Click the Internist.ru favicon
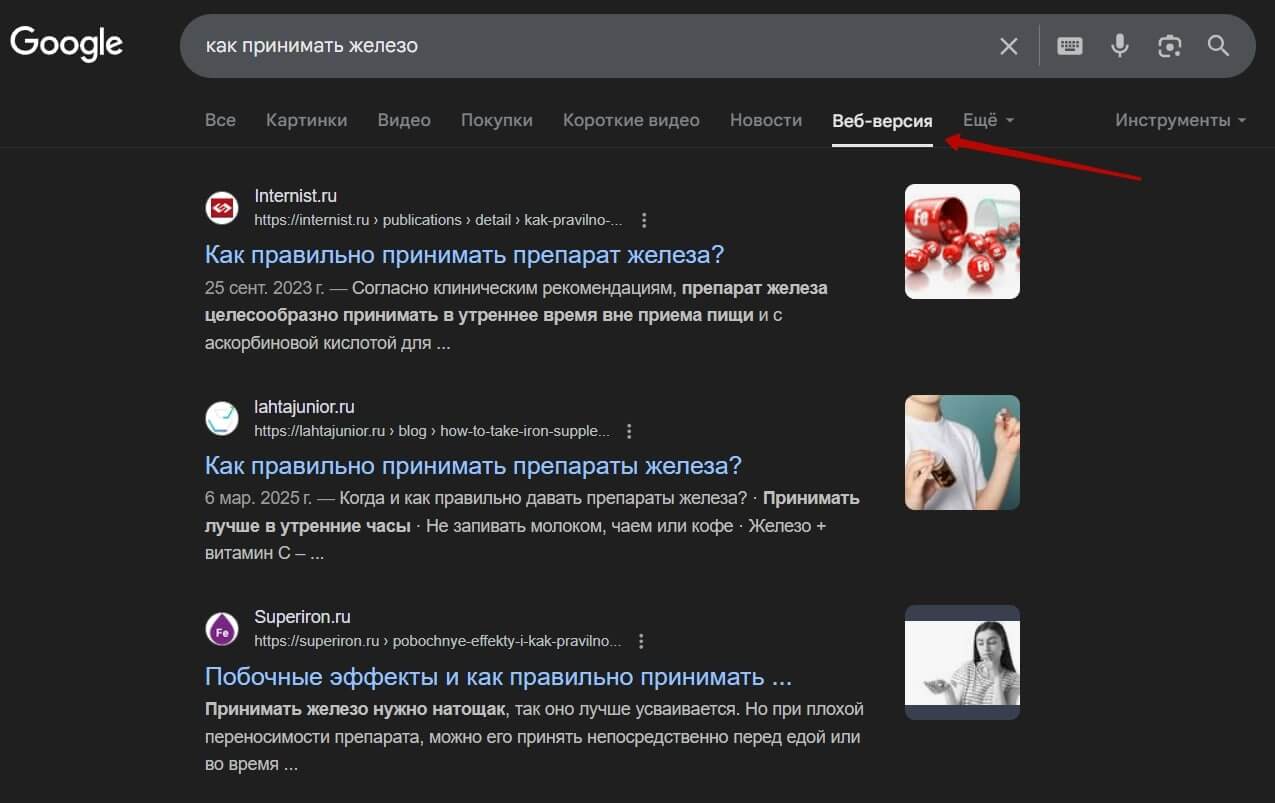The width and height of the screenshot is (1275, 803). (222, 207)
